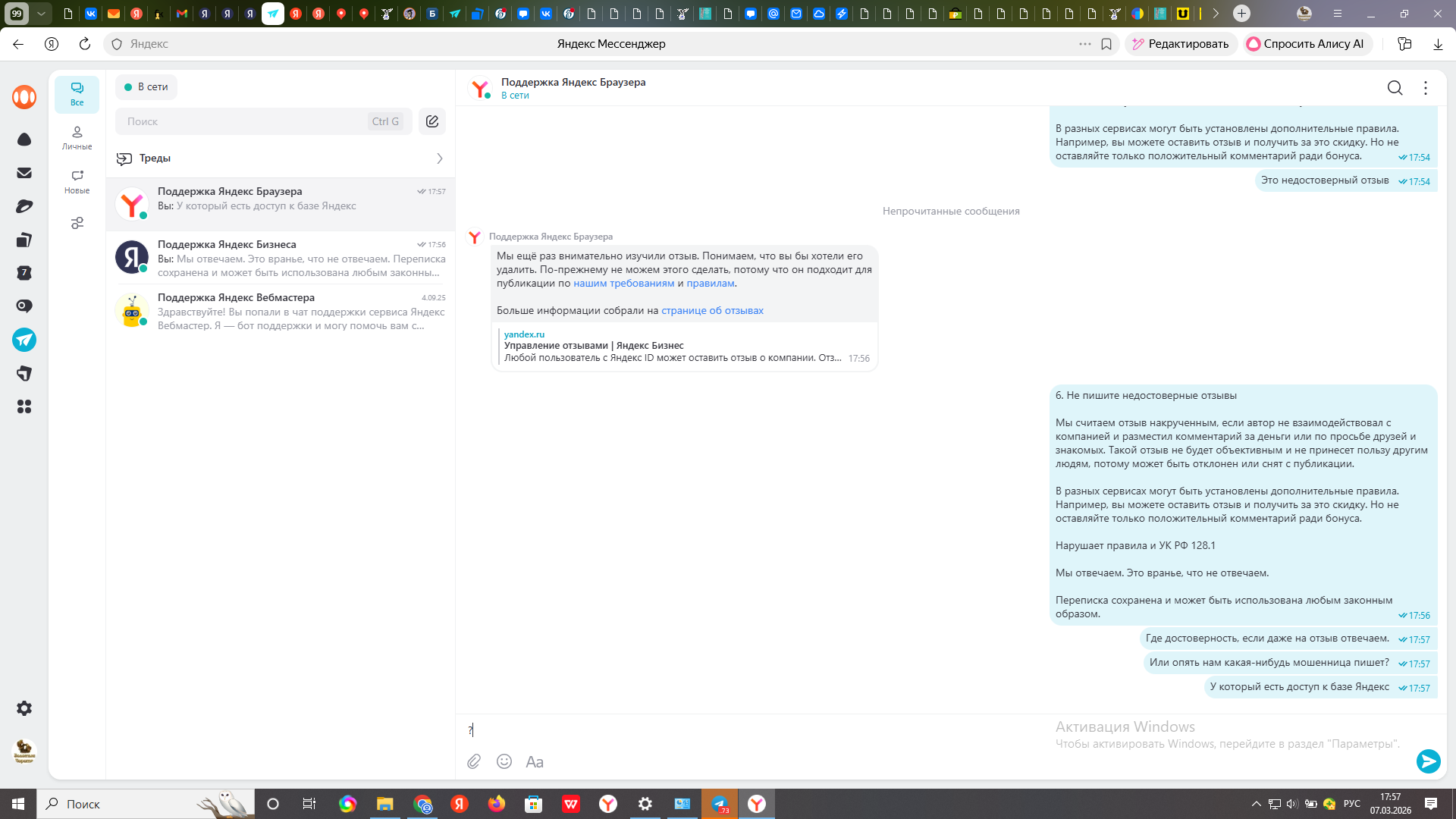Search within chat magnifier icon

tap(1395, 88)
